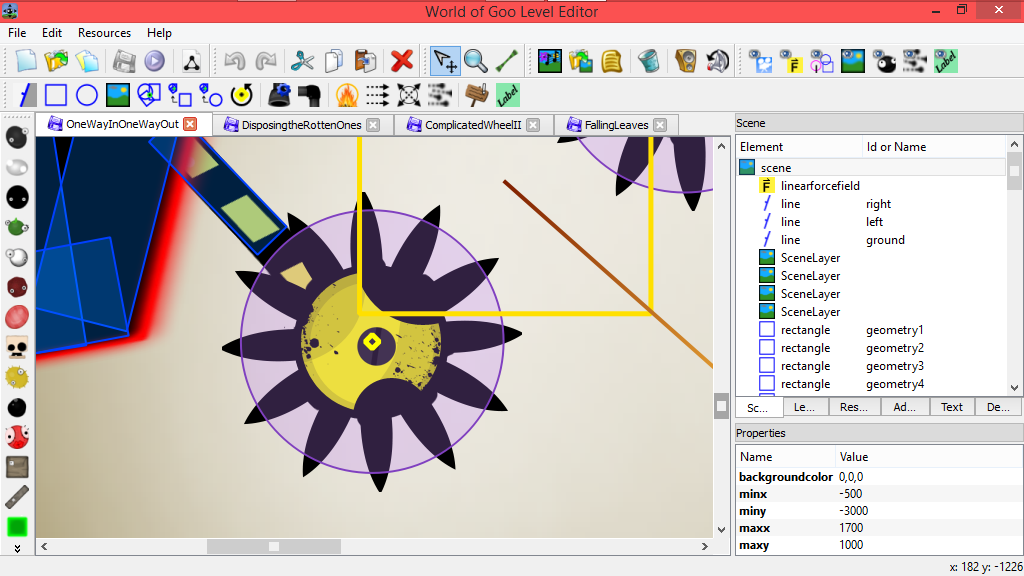Click the recycle bin cleanup icon
Image resolution: width=1024 pixels, height=576 pixels.
[x=648, y=61]
